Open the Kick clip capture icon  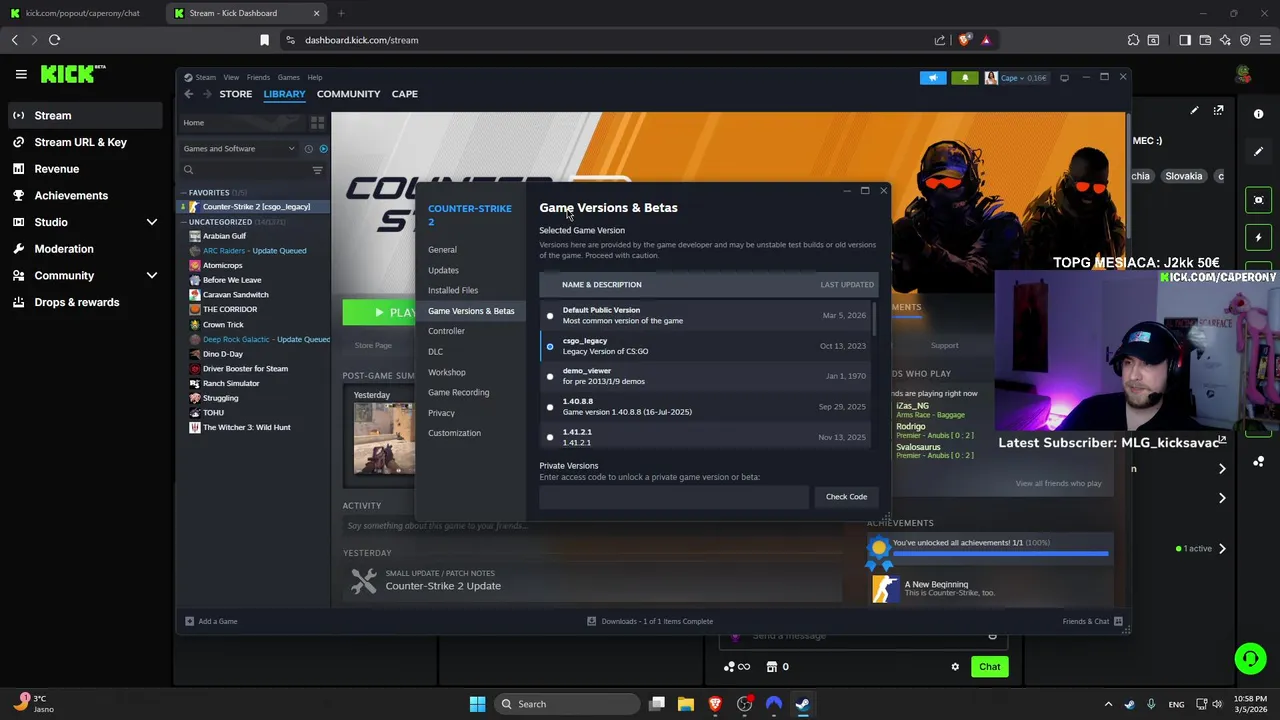[1258, 200]
